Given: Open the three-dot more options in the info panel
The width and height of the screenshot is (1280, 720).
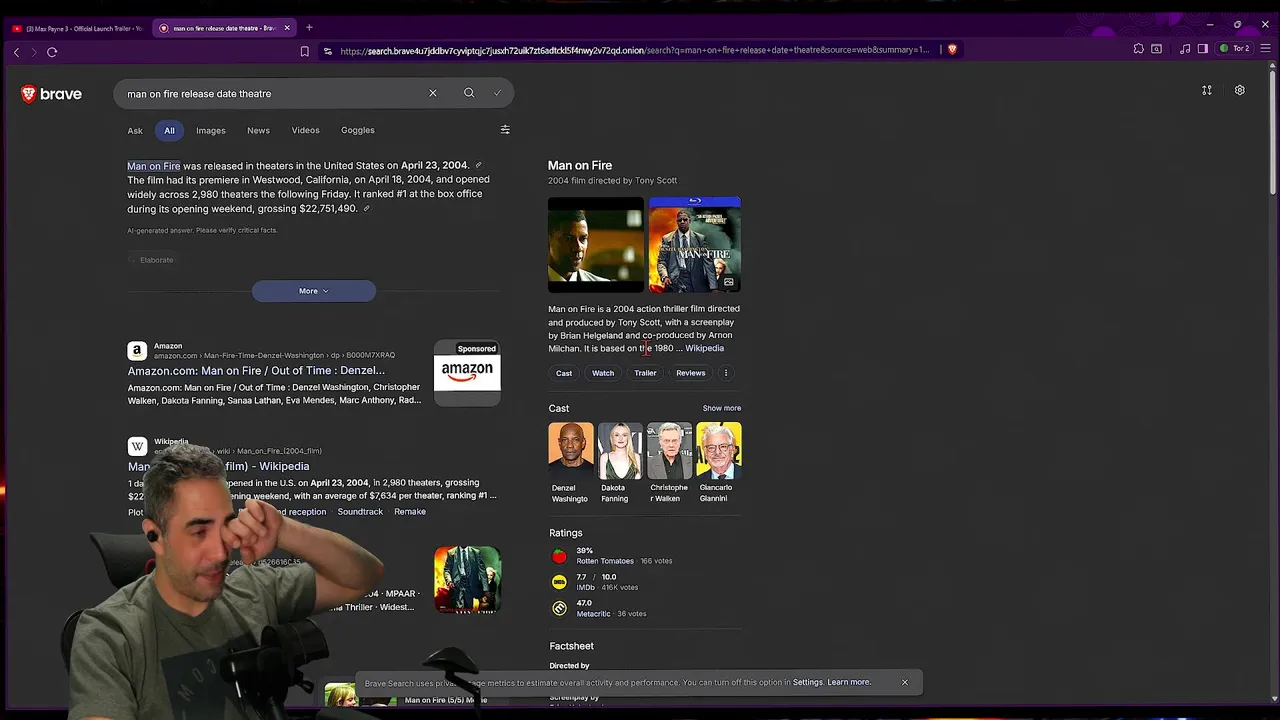Looking at the screenshot, I should coord(726,373).
